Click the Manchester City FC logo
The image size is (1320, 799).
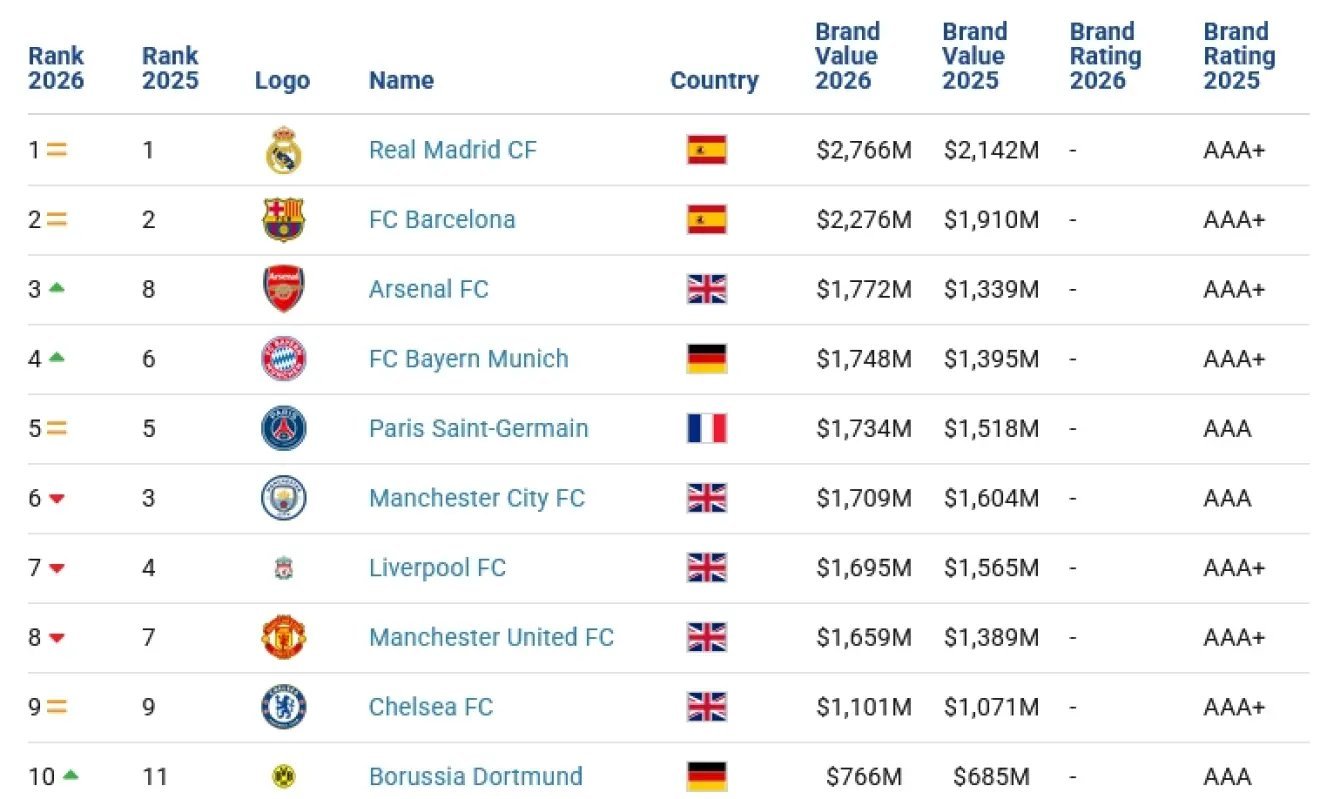pyautogui.click(x=283, y=498)
